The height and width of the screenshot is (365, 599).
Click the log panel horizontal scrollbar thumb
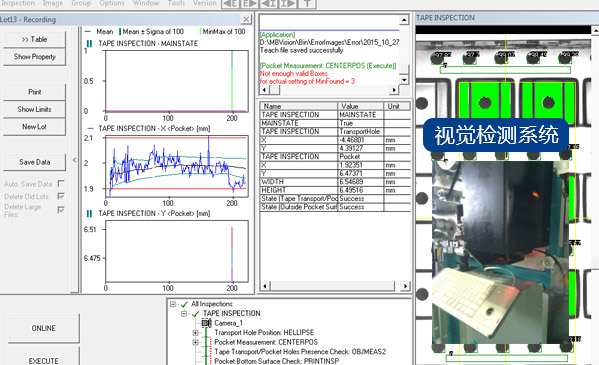tap(275, 90)
